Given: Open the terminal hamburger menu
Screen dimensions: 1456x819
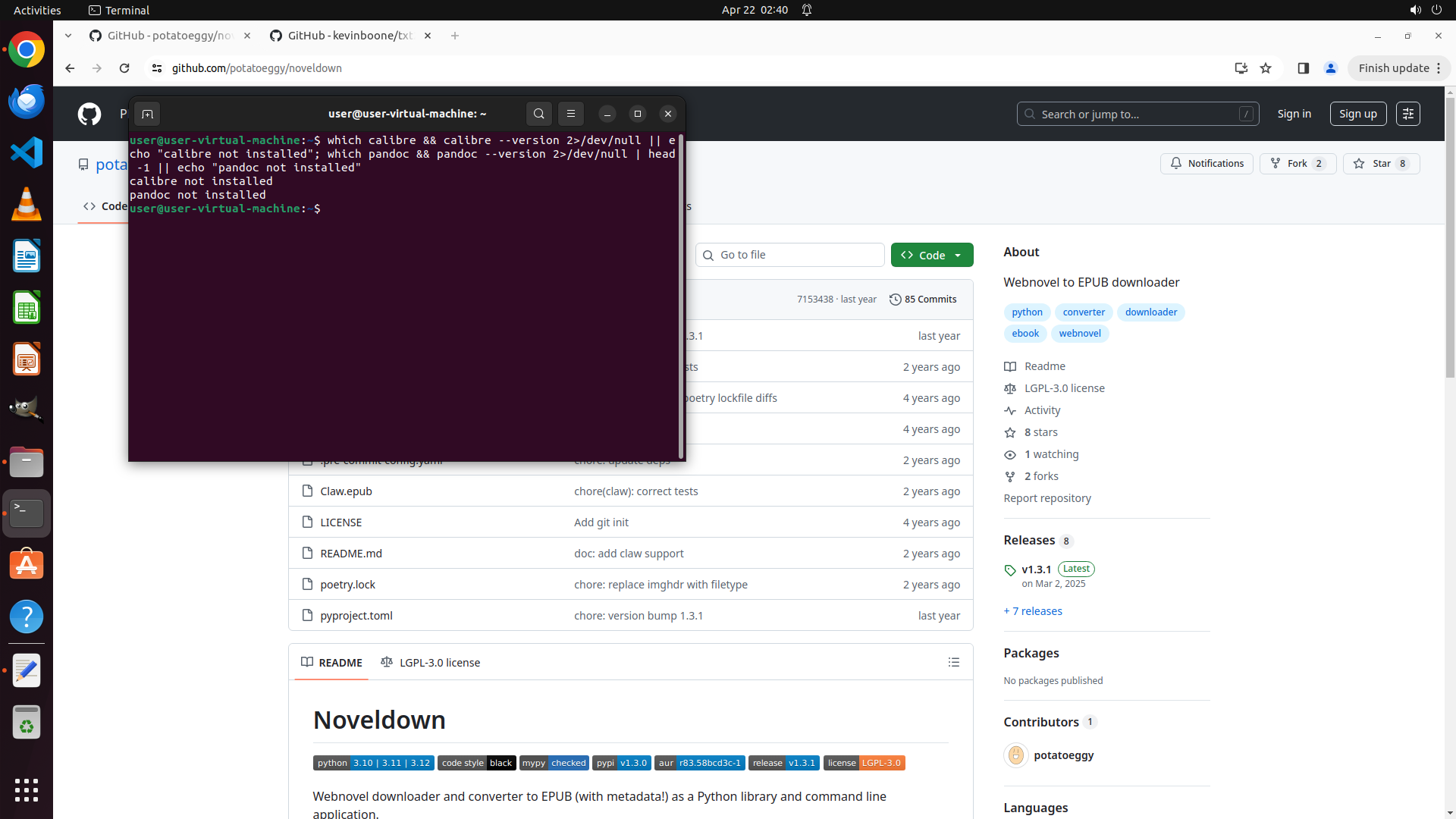Looking at the screenshot, I should (571, 114).
